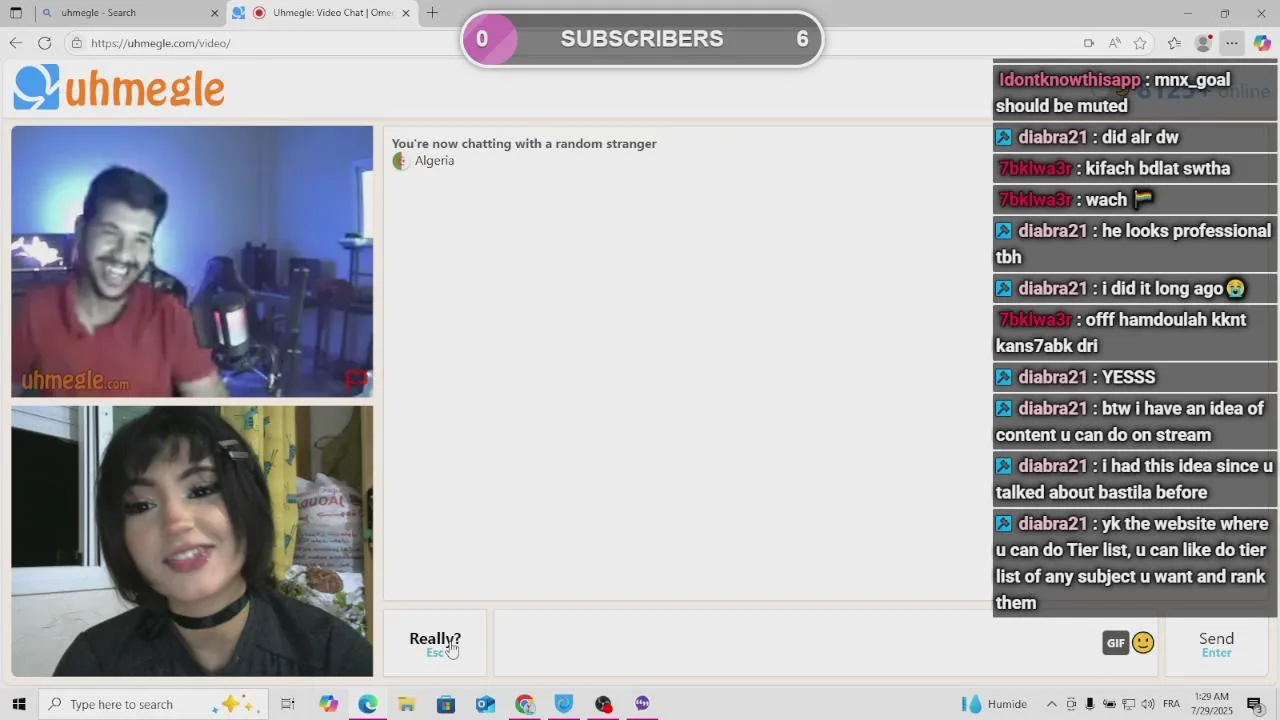1280x720 pixels.
Task: Click the Algeria flag icon
Action: tap(401, 161)
